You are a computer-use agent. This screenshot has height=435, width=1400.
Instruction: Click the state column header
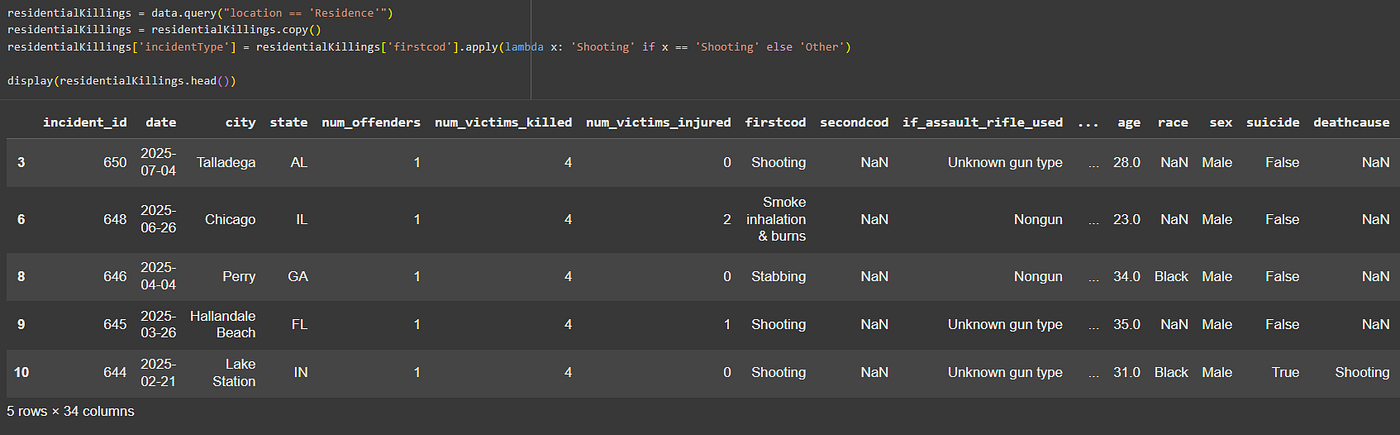tap(289, 122)
